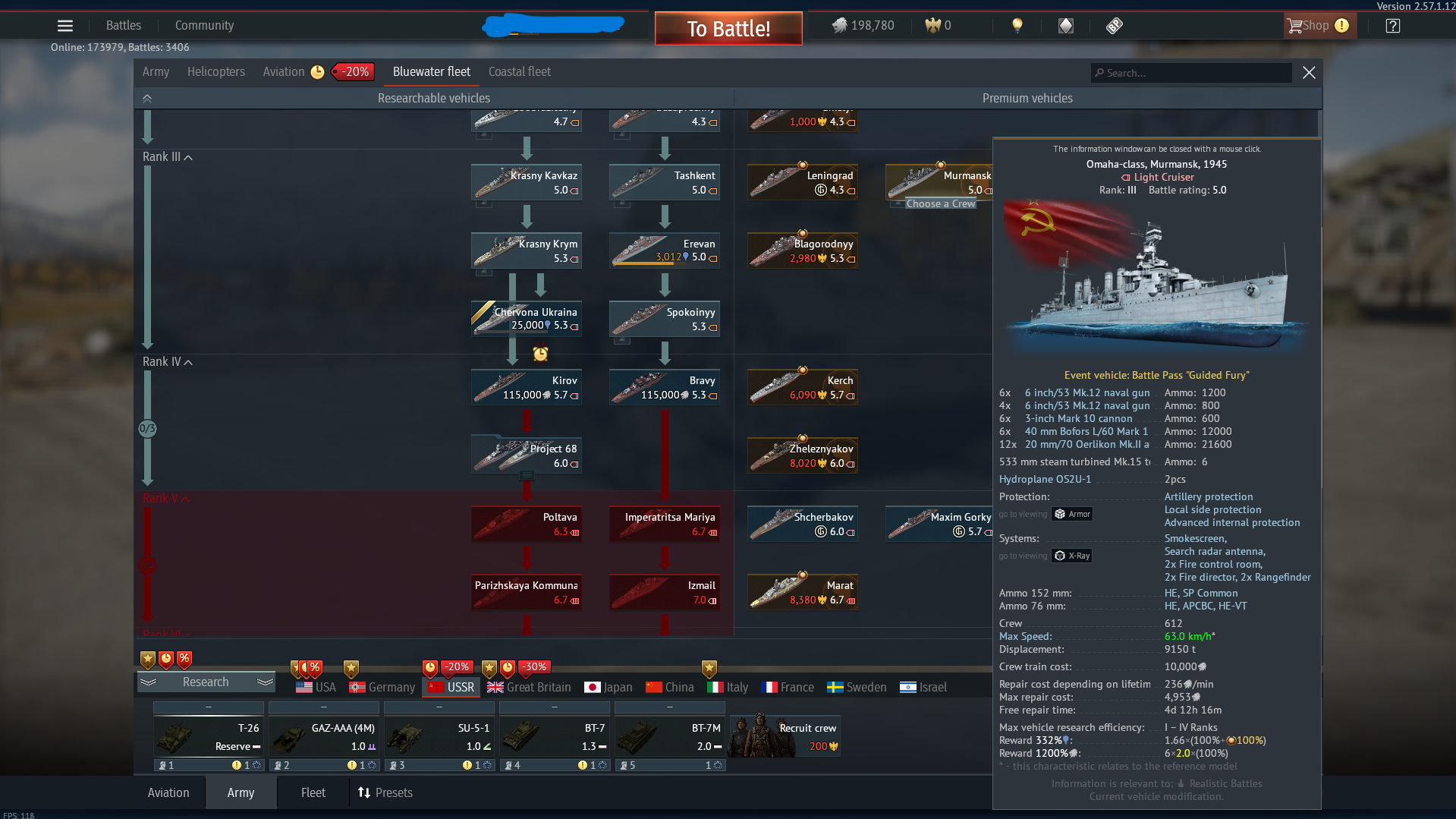
Task: Click the gold star badge above Research
Action: (x=148, y=660)
